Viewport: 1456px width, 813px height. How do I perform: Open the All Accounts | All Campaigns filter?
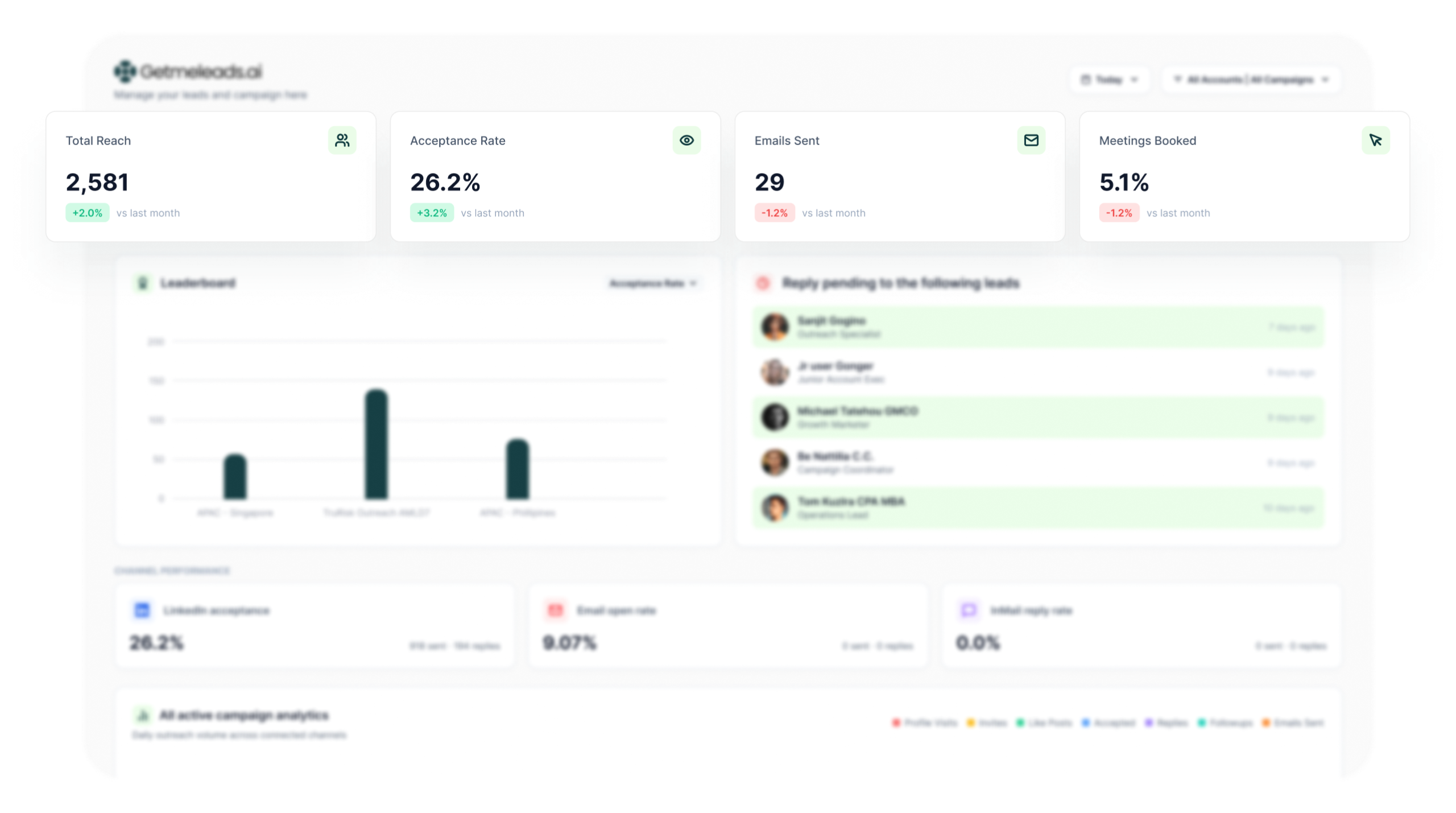pos(1251,79)
